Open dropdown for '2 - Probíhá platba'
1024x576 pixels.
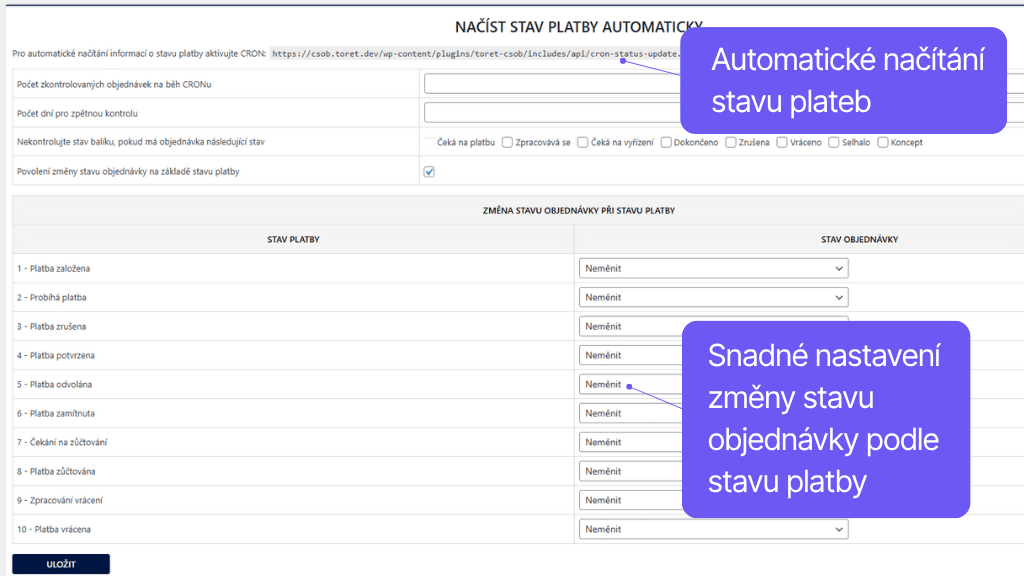tap(714, 297)
